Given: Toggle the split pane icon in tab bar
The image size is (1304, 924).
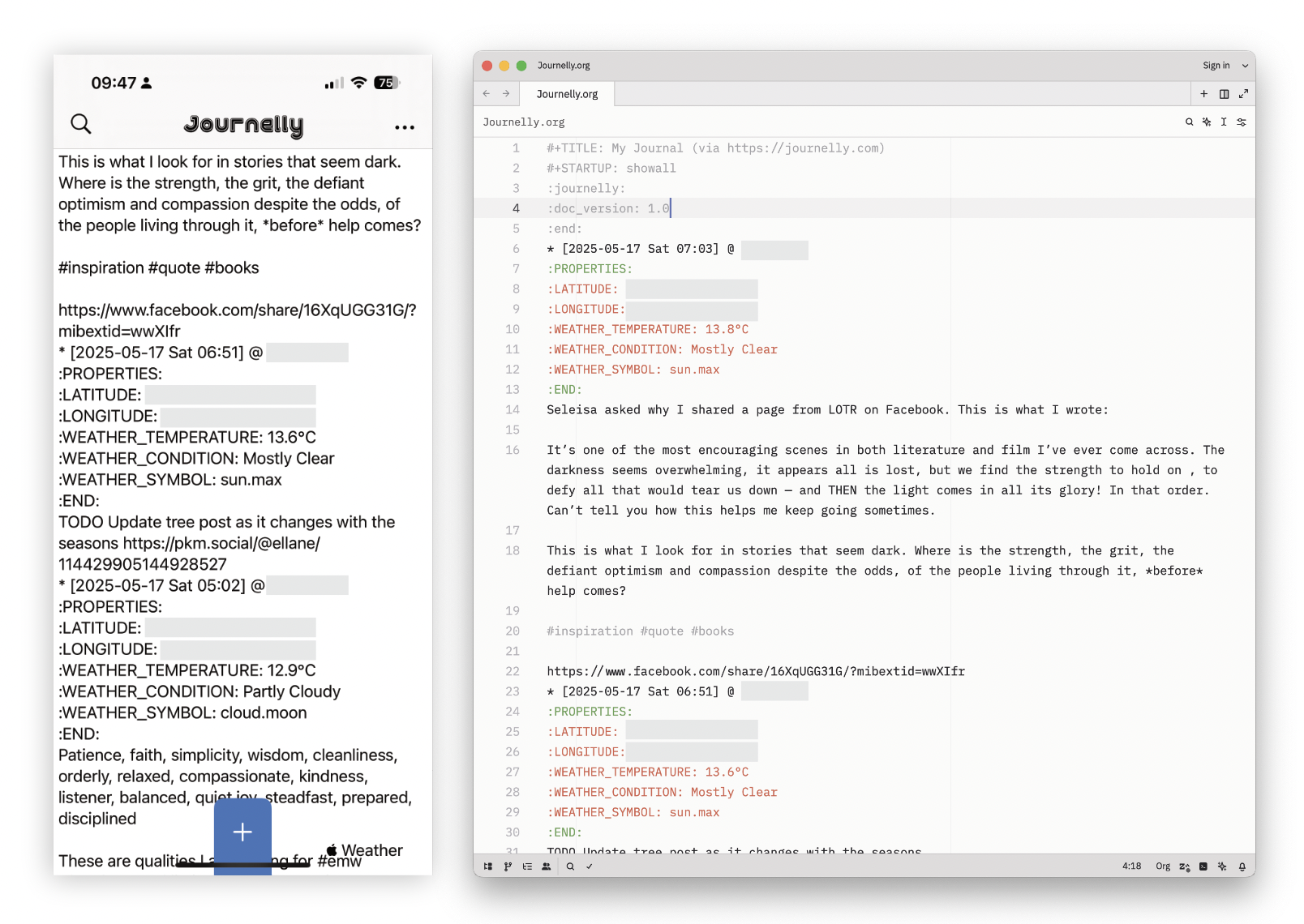Looking at the screenshot, I should coord(1224,94).
